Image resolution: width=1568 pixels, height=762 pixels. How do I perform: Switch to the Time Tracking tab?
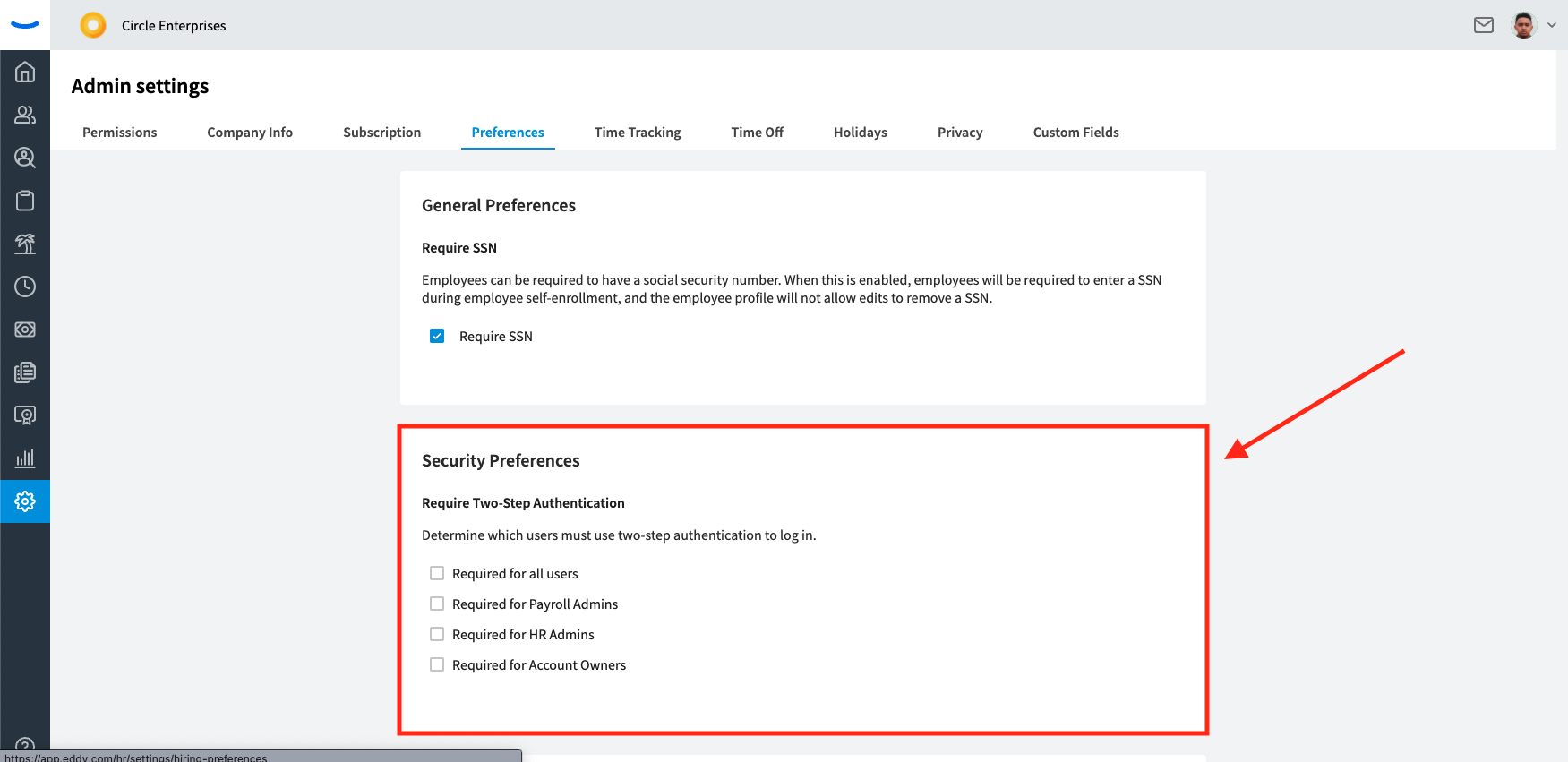[x=638, y=132]
